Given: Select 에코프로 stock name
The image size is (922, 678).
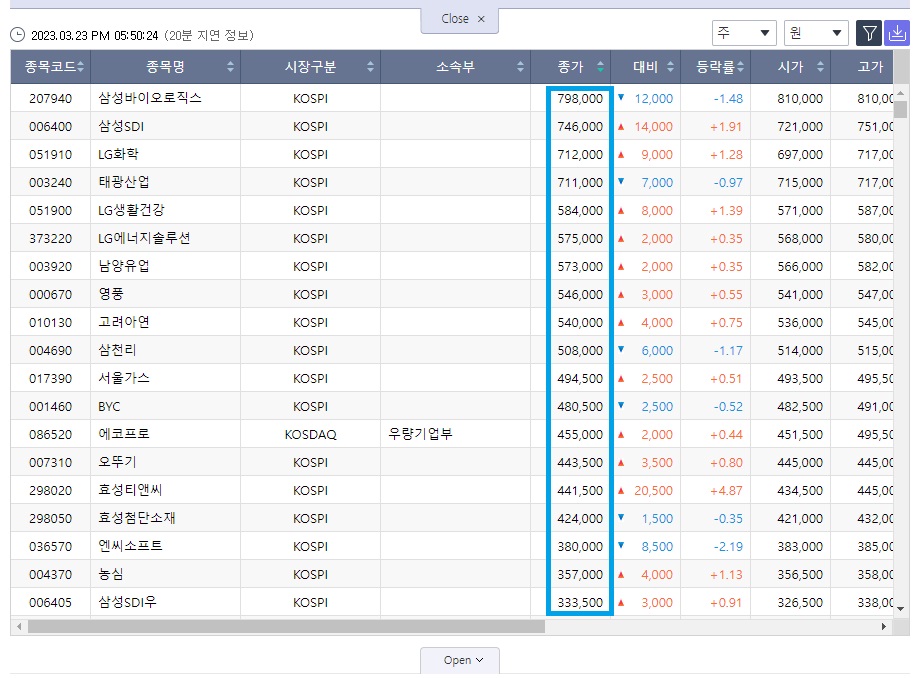Looking at the screenshot, I should pyautogui.click(x=123, y=434).
